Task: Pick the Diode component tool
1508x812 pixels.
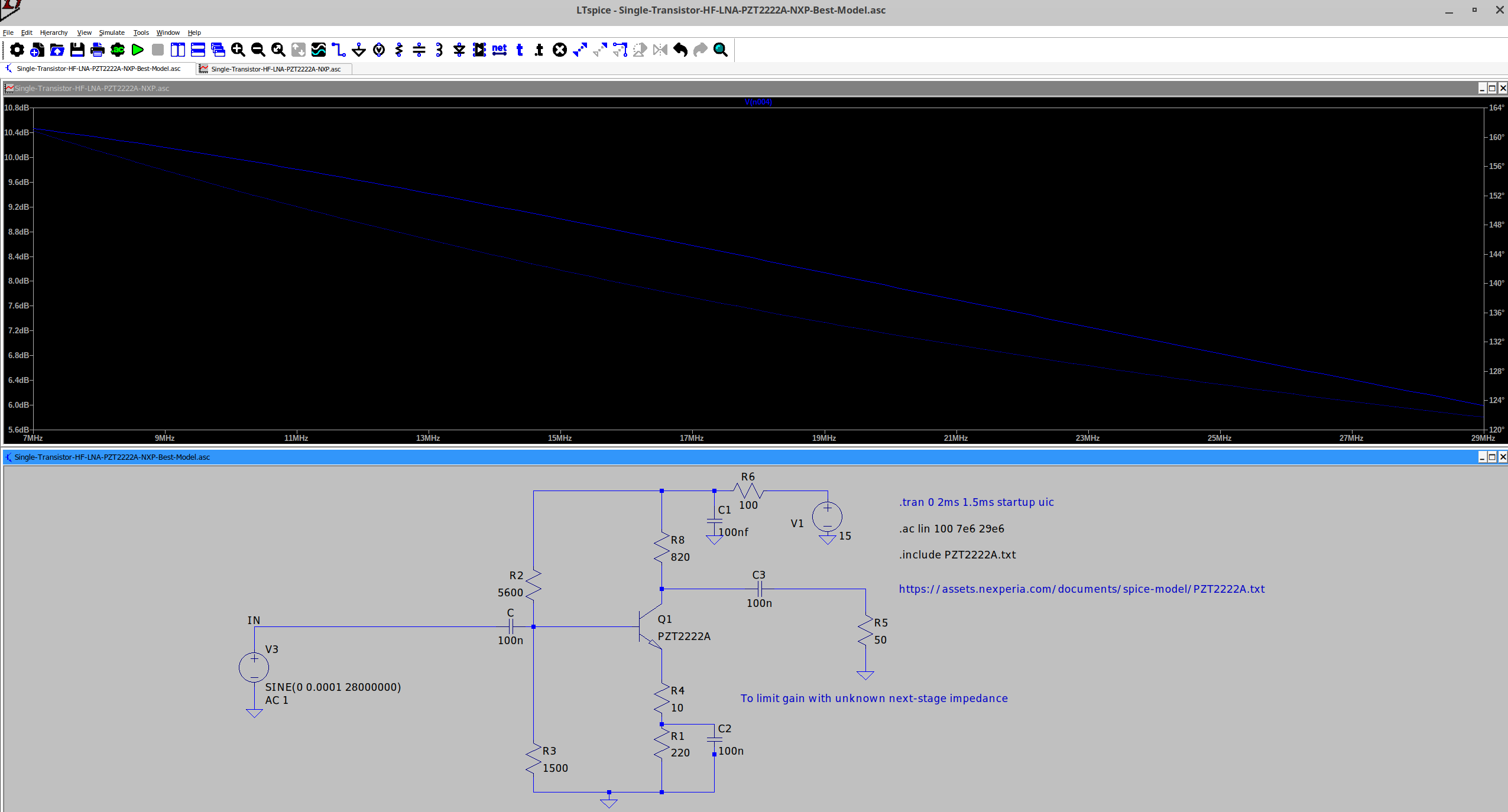Action: tap(459, 50)
